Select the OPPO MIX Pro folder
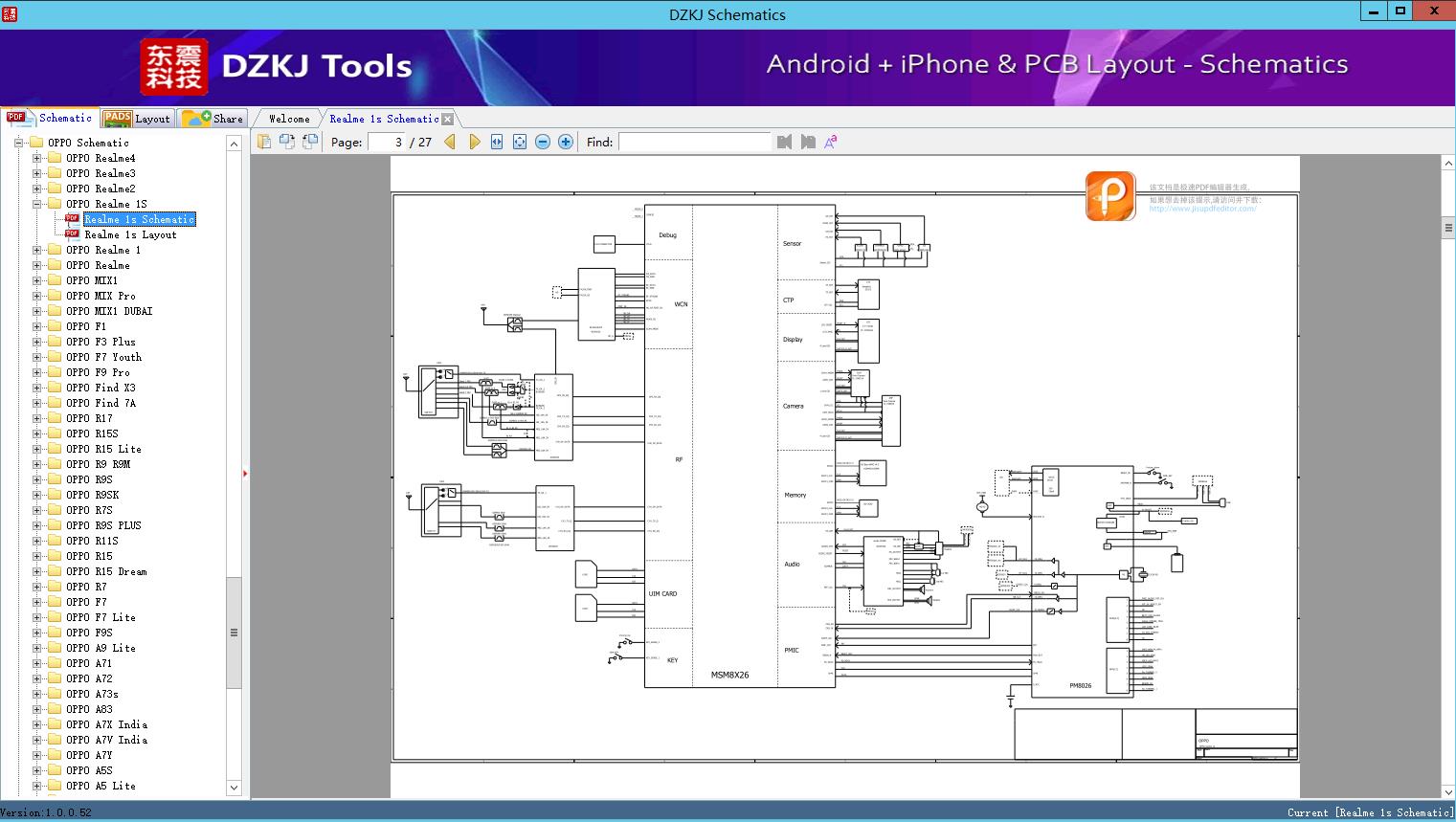Image resolution: width=1456 pixels, height=822 pixels. pyautogui.click(x=101, y=296)
